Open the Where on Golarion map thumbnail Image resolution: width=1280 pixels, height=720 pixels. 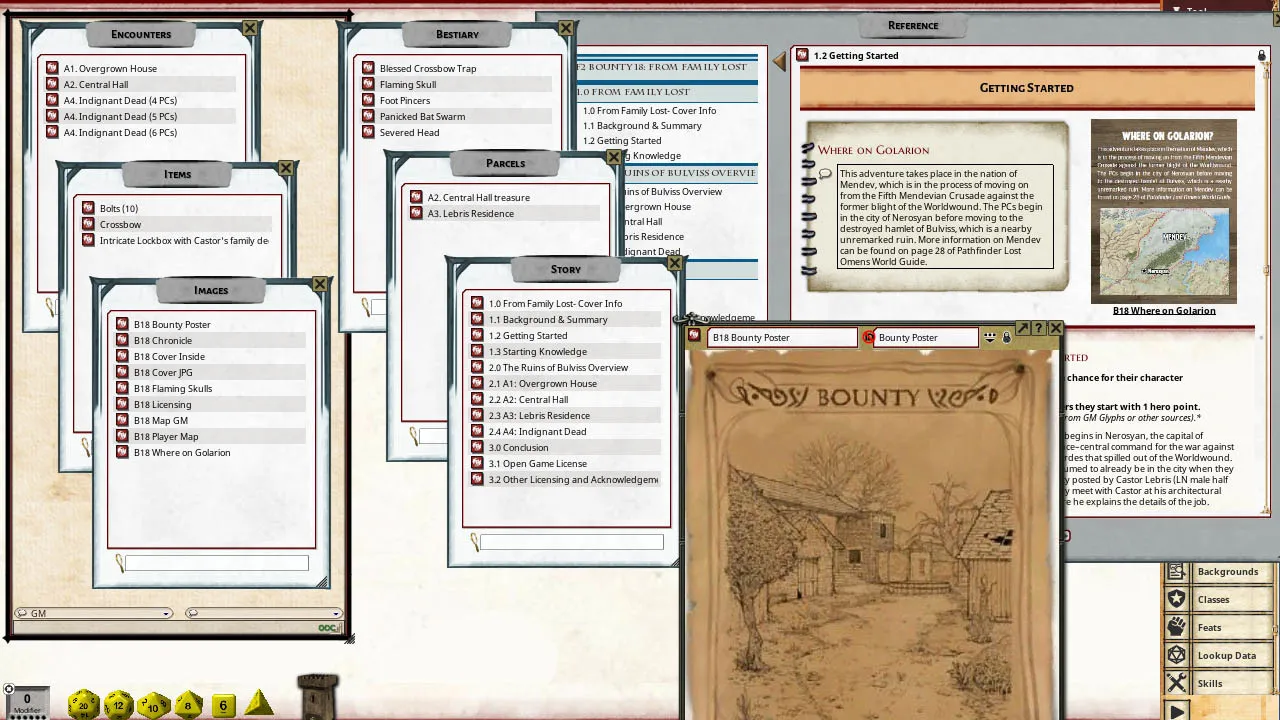tap(1164, 211)
